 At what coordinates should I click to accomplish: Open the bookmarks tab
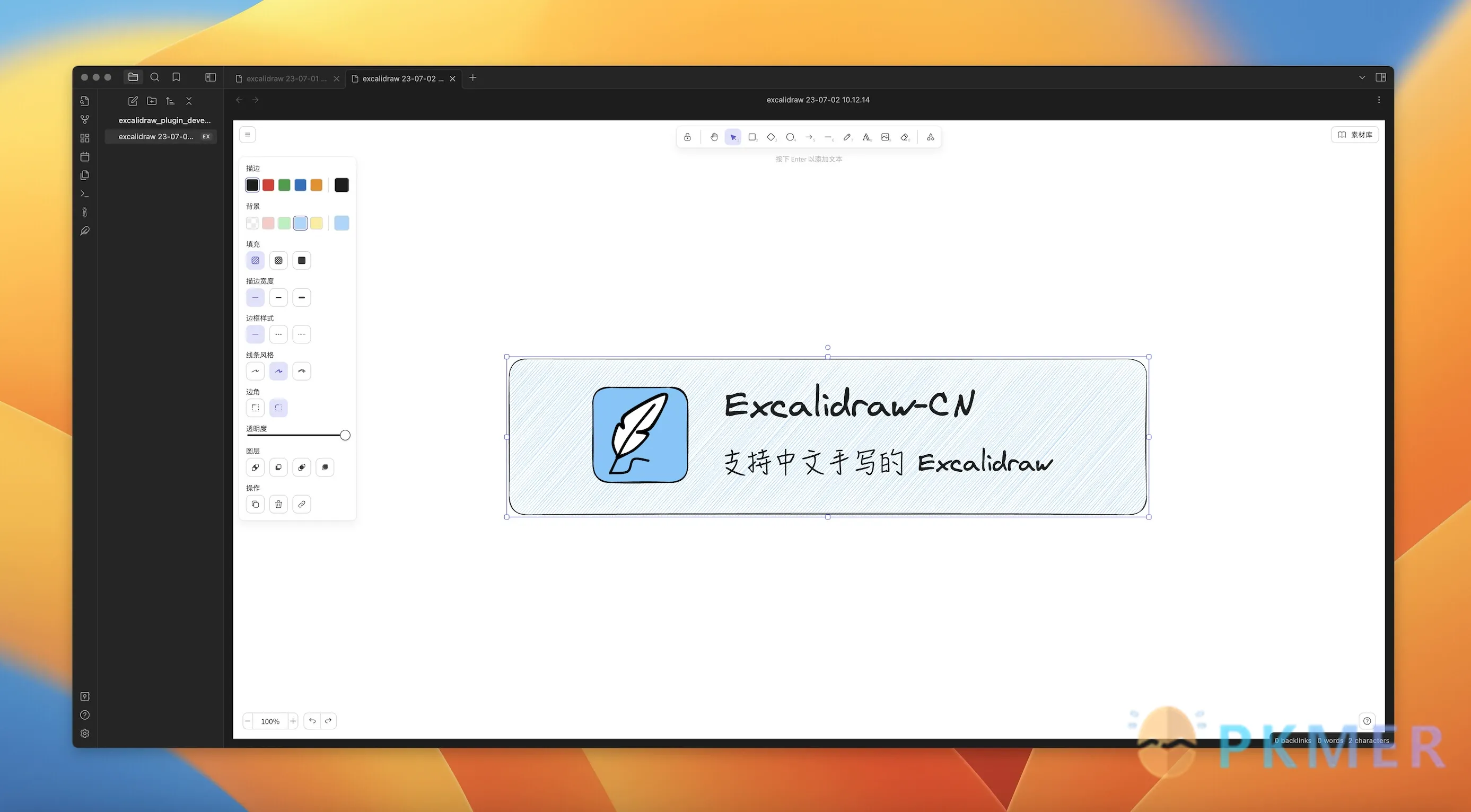[x=177, y=77]
